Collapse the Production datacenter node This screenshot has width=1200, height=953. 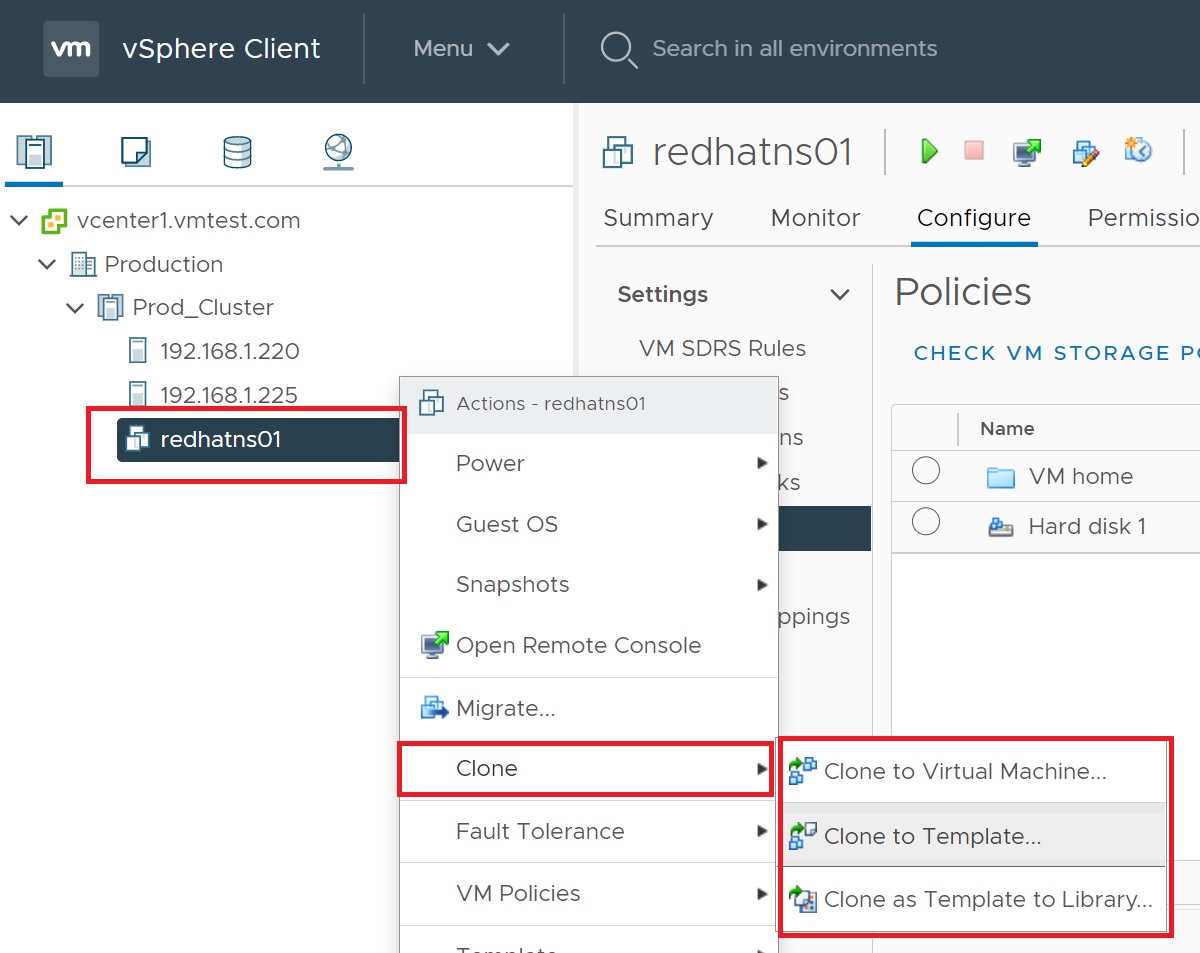click(47, 264)
